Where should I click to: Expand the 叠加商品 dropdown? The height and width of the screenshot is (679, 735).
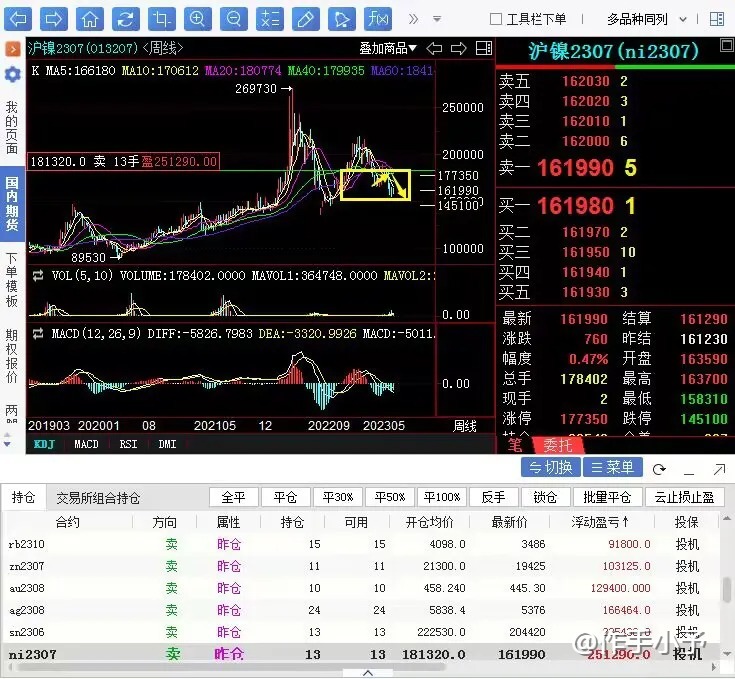388,48
